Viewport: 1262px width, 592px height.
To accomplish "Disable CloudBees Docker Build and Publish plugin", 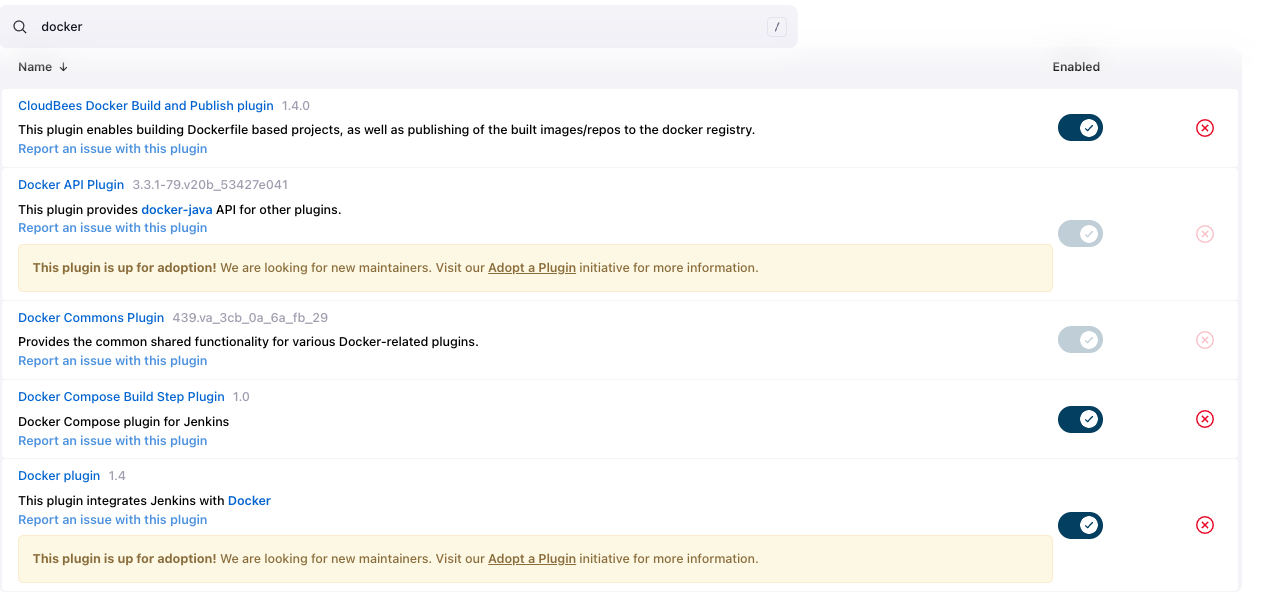I will coord(1080,128).
